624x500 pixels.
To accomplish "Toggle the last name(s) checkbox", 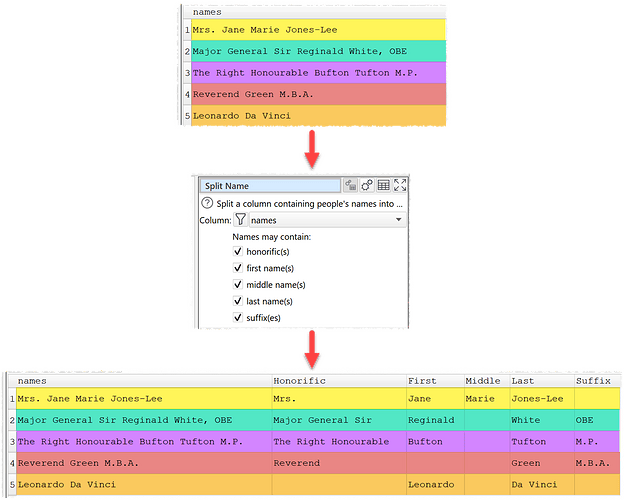I will (238, 301).
